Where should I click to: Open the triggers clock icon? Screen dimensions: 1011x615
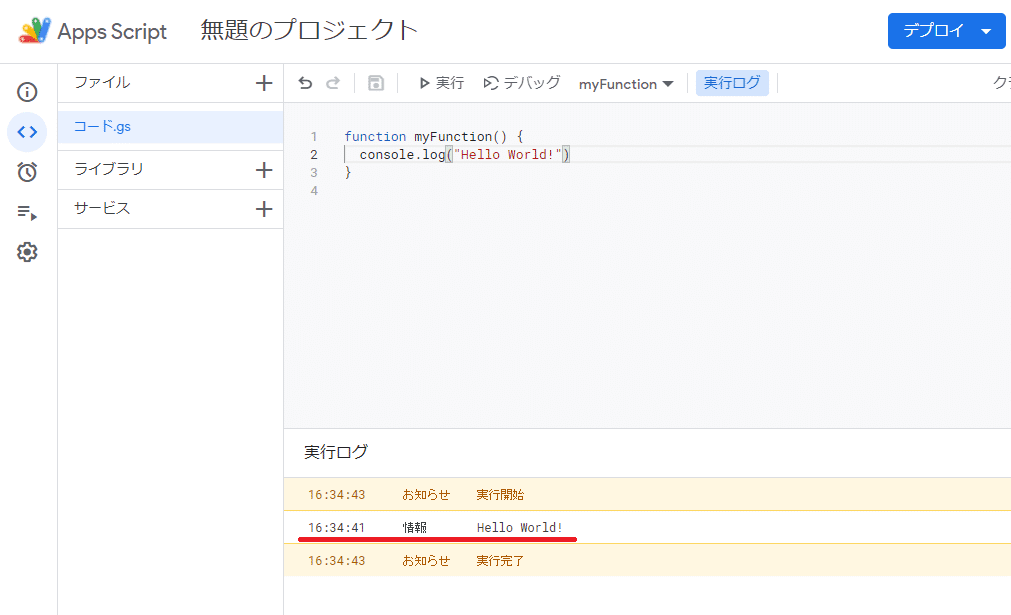click(27, 171)
